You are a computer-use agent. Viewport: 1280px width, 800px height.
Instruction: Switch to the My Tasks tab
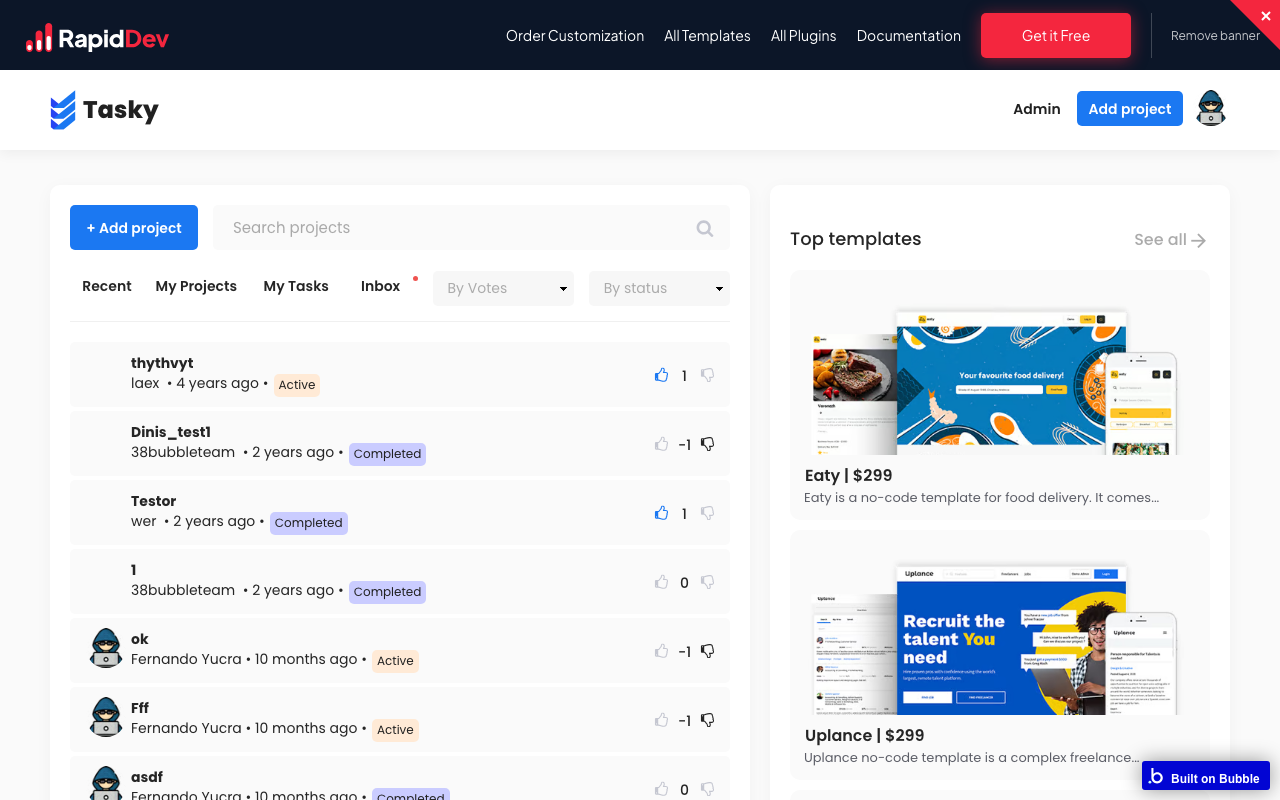(x=295, y=286)
